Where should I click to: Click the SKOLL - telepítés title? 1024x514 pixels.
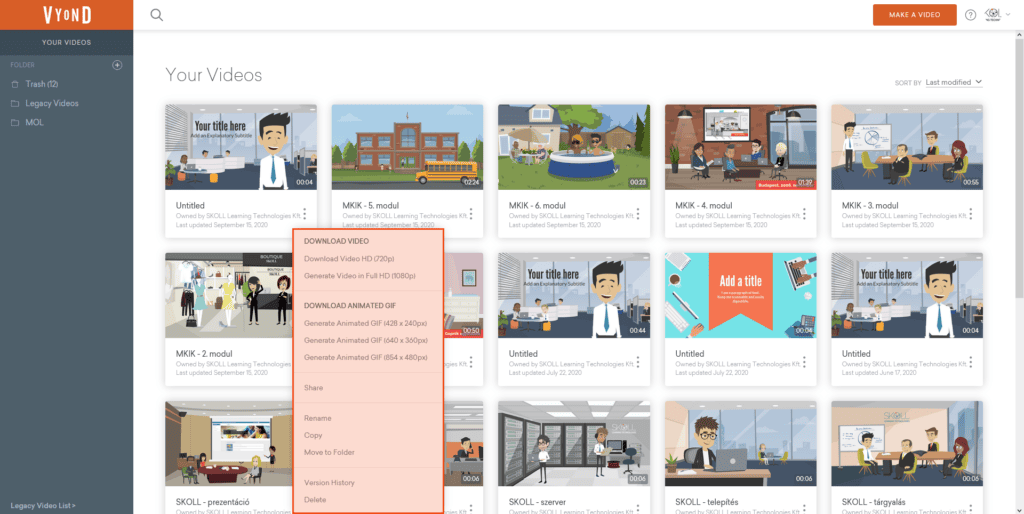pos(707,502)
